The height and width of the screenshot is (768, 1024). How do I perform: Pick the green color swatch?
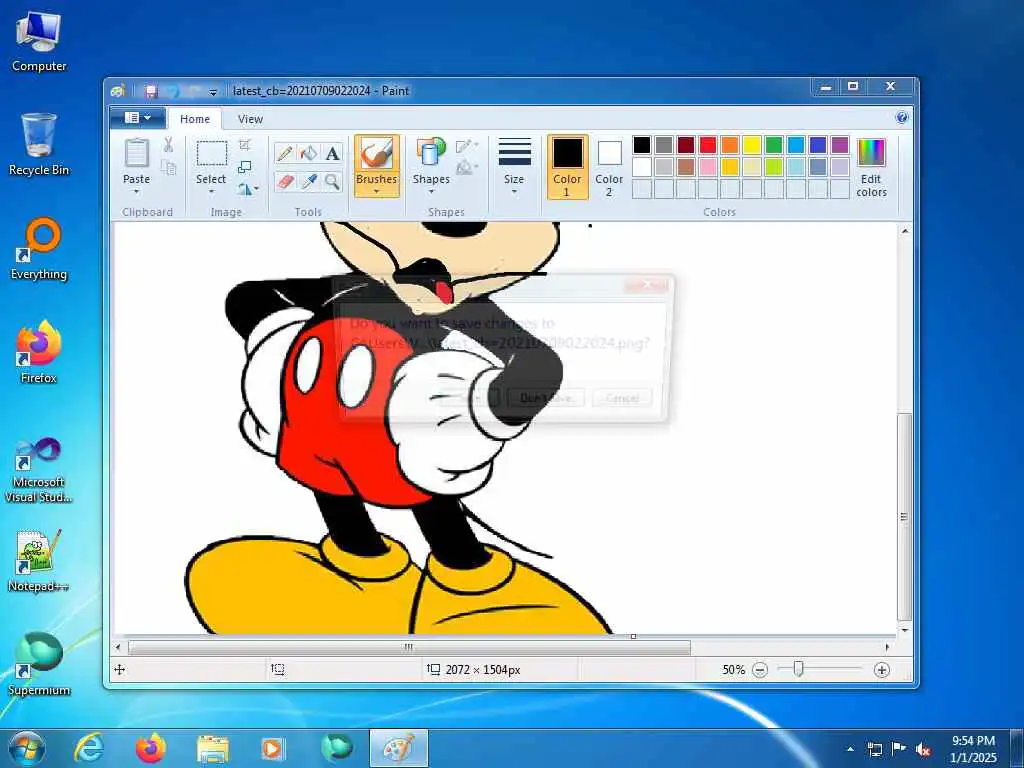coord(774,145)
